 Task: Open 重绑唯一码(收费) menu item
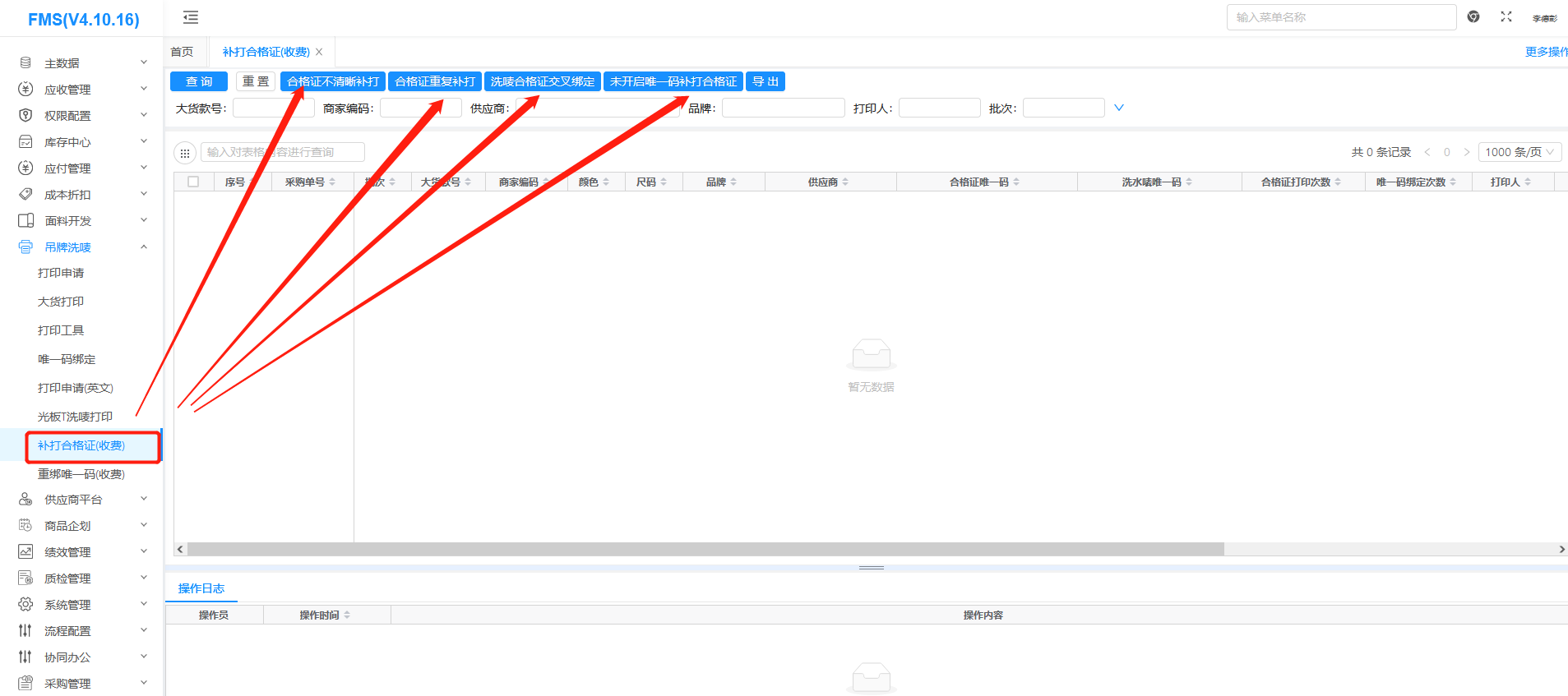pyautogui.click(x=81, y=474)
